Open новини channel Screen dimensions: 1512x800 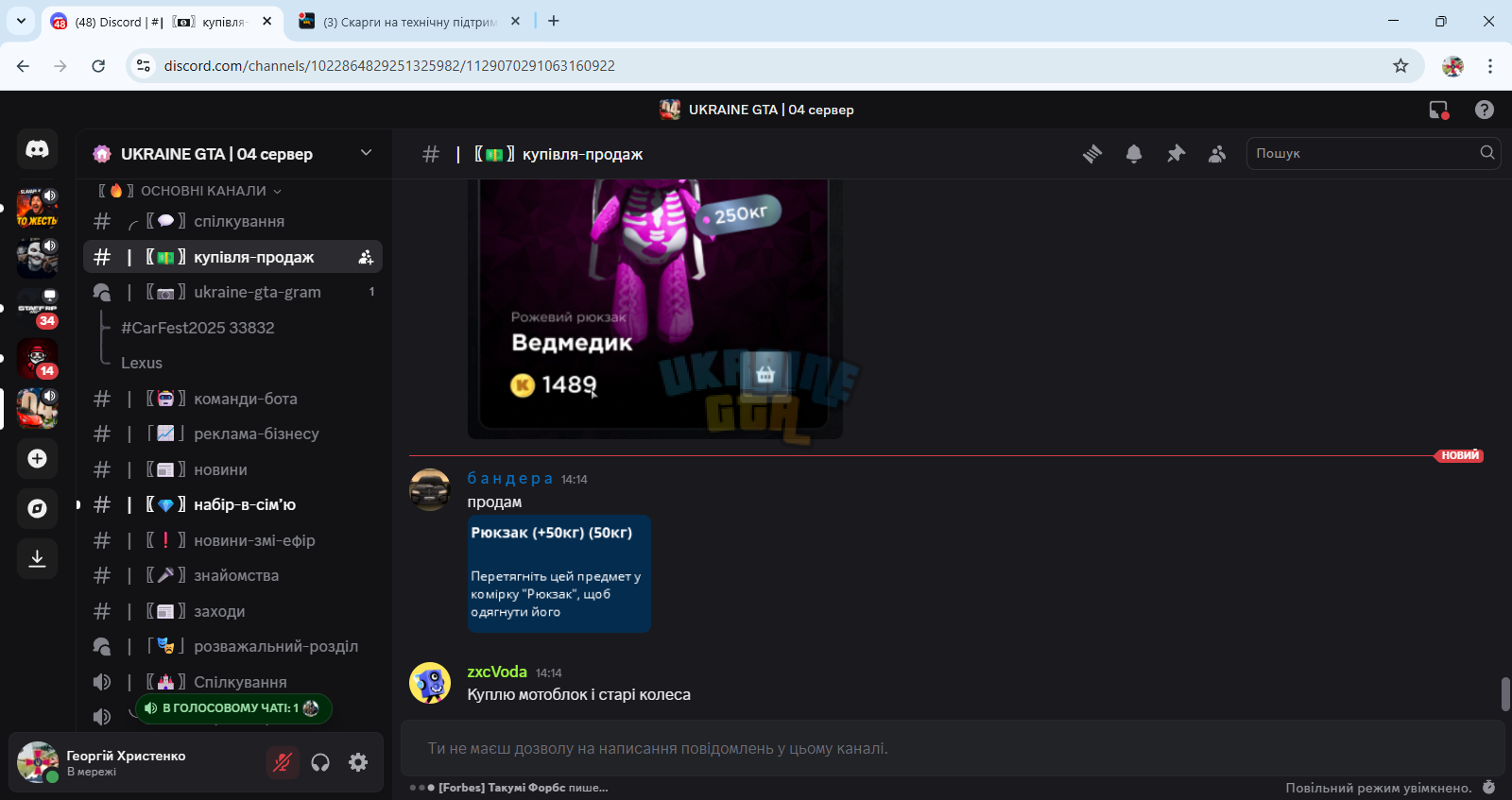[x=232, y=469]
